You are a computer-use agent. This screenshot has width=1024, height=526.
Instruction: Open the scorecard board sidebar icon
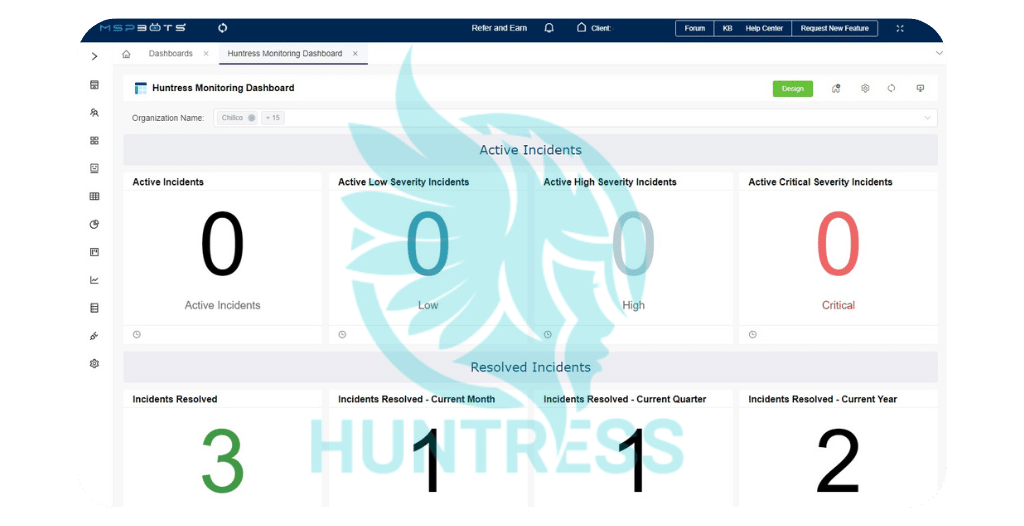(94, 252)
